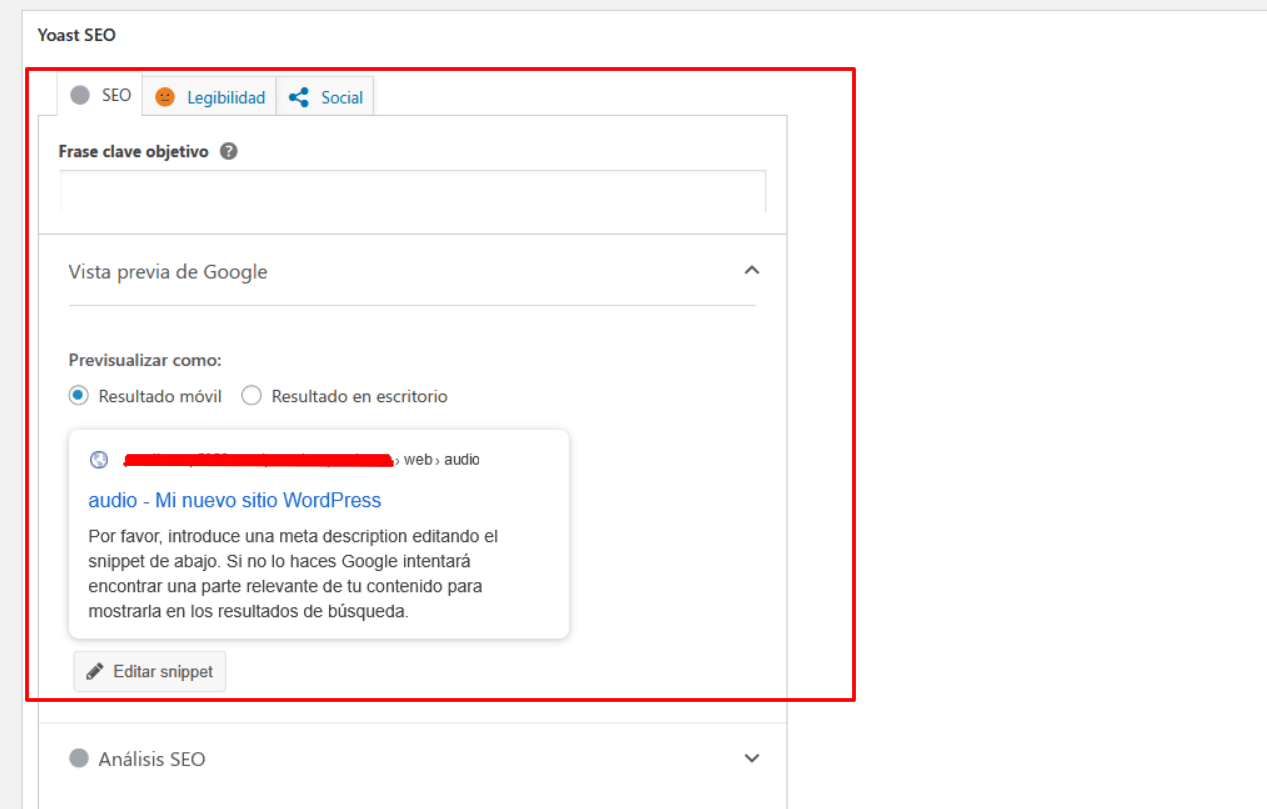The image size is (1267, 809).
Task: Click the globe favicon in the snippet preview
Action: click(x=99, y=460)
